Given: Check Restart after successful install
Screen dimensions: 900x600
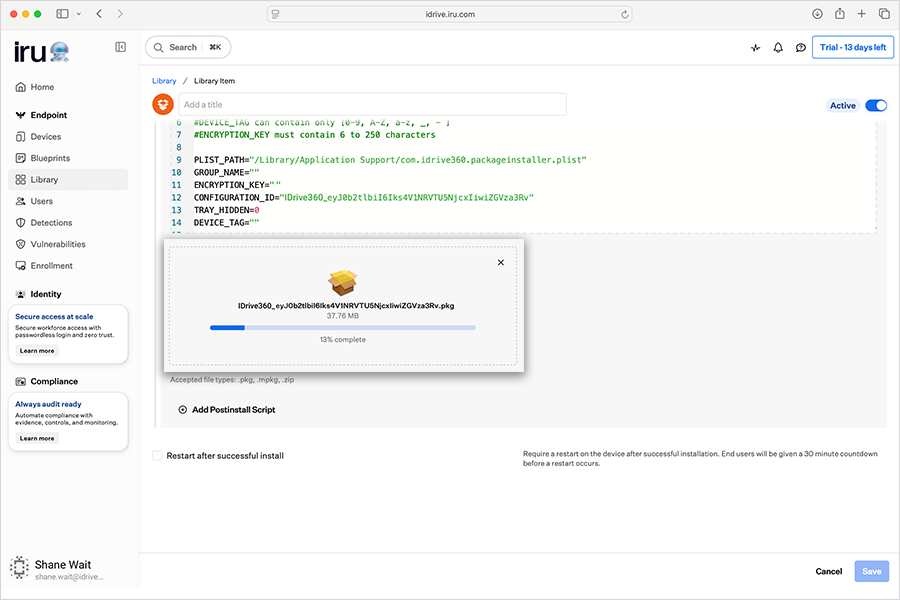Looking at the screenshot, I should click(157, 455).
